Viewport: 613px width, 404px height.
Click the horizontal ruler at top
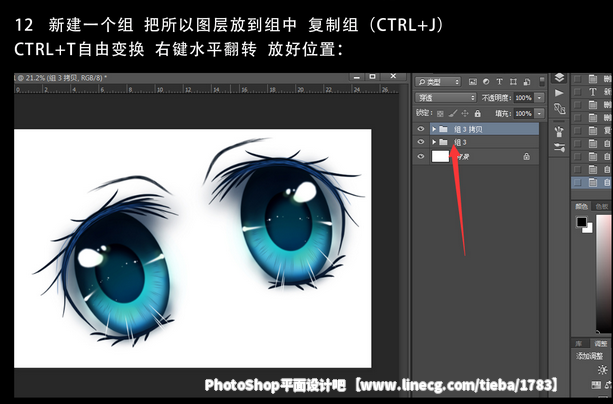click(x=206, y=89)
